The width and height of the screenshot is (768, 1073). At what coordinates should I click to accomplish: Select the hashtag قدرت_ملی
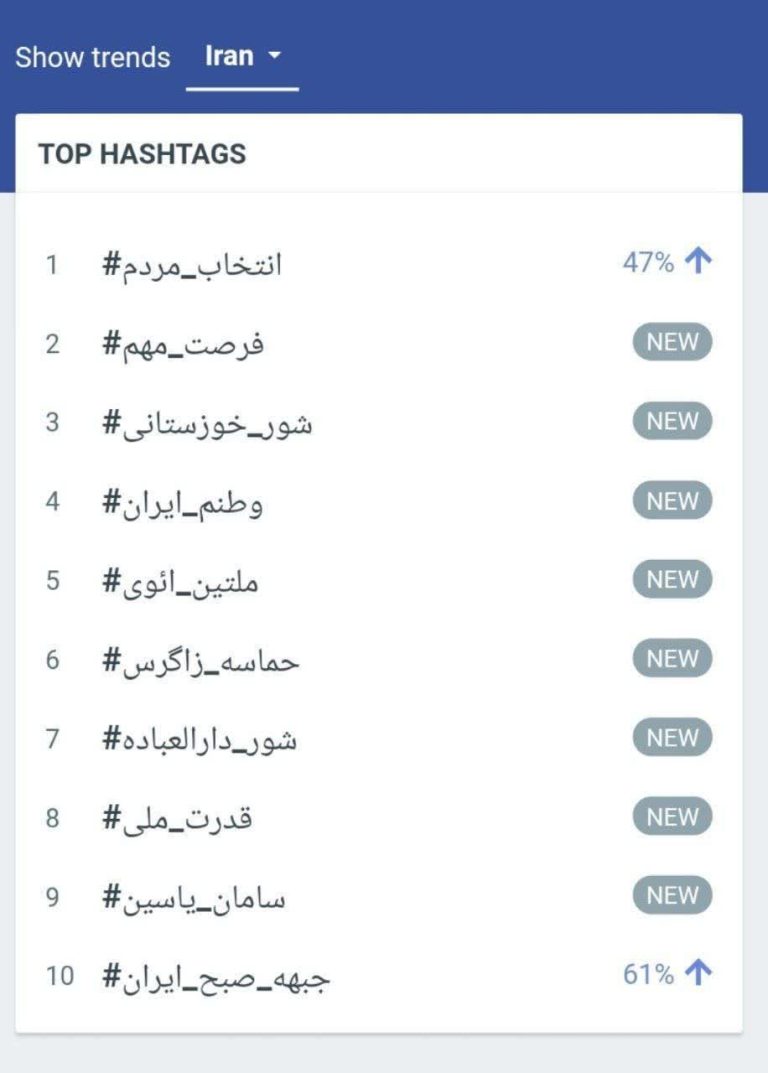tap(177, 819)
